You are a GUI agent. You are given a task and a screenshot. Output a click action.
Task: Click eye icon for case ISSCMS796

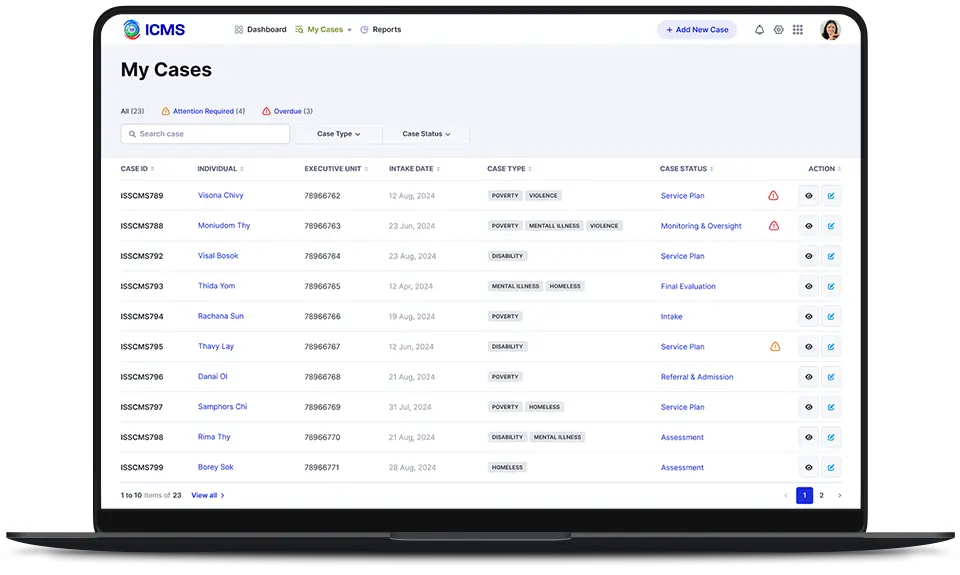808,377
